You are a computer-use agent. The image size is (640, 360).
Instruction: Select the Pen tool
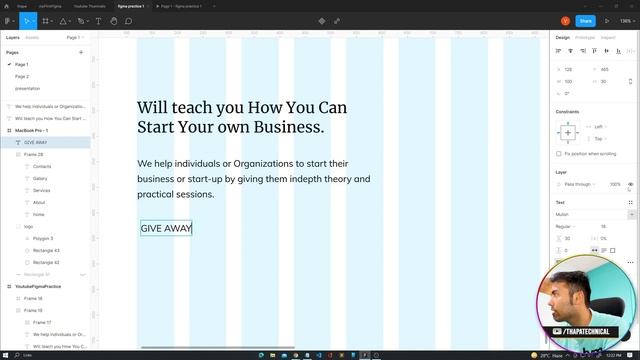click(x=81, y=21)
